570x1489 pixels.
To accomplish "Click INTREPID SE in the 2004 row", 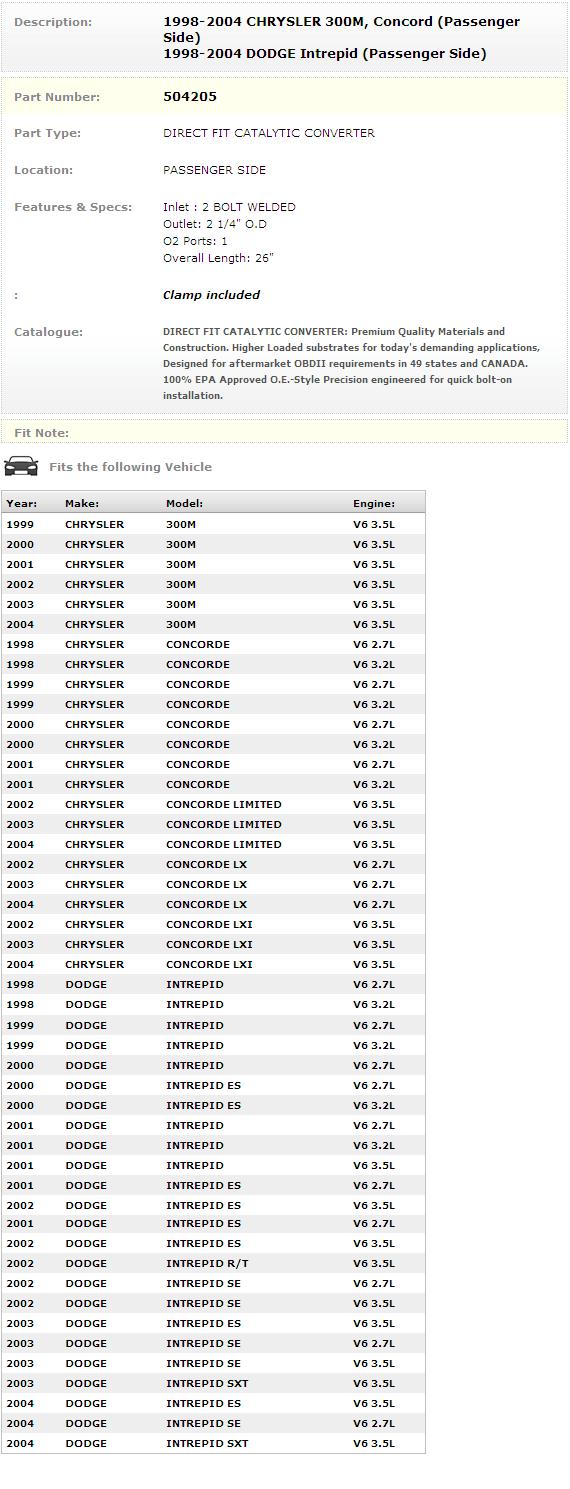I will [x=203, y=1423].
